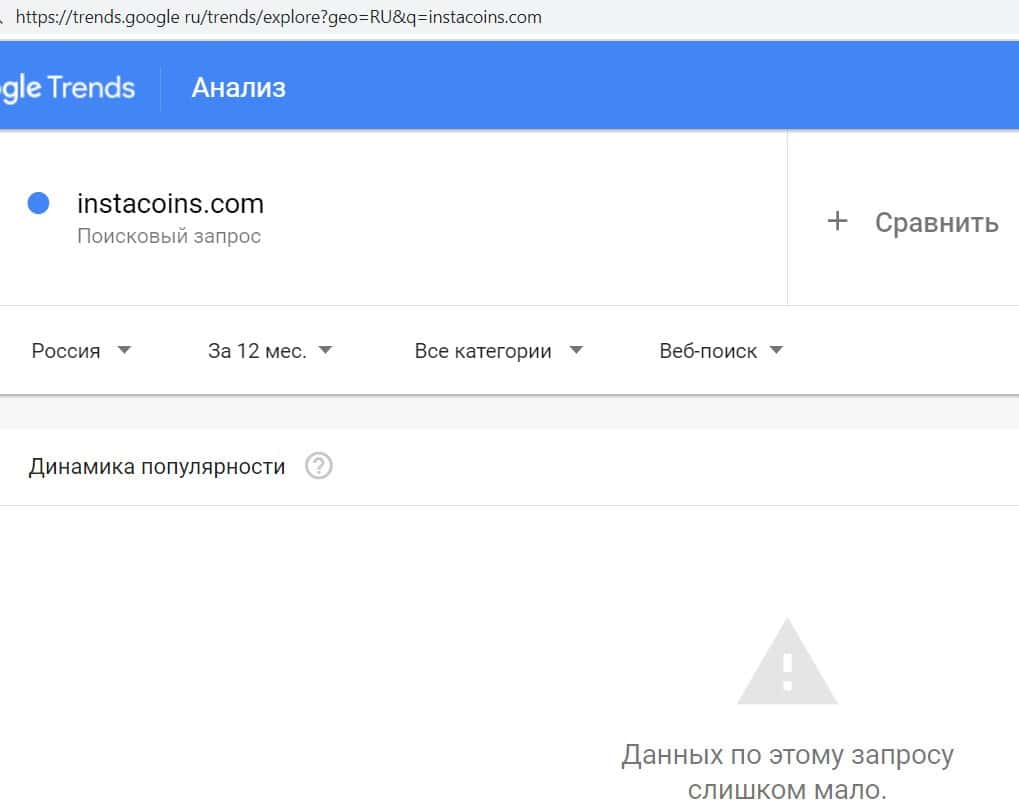Viewport: 1019px width, 812px height.
Task: Open the Россия region dropdown label
Action: 66,351
